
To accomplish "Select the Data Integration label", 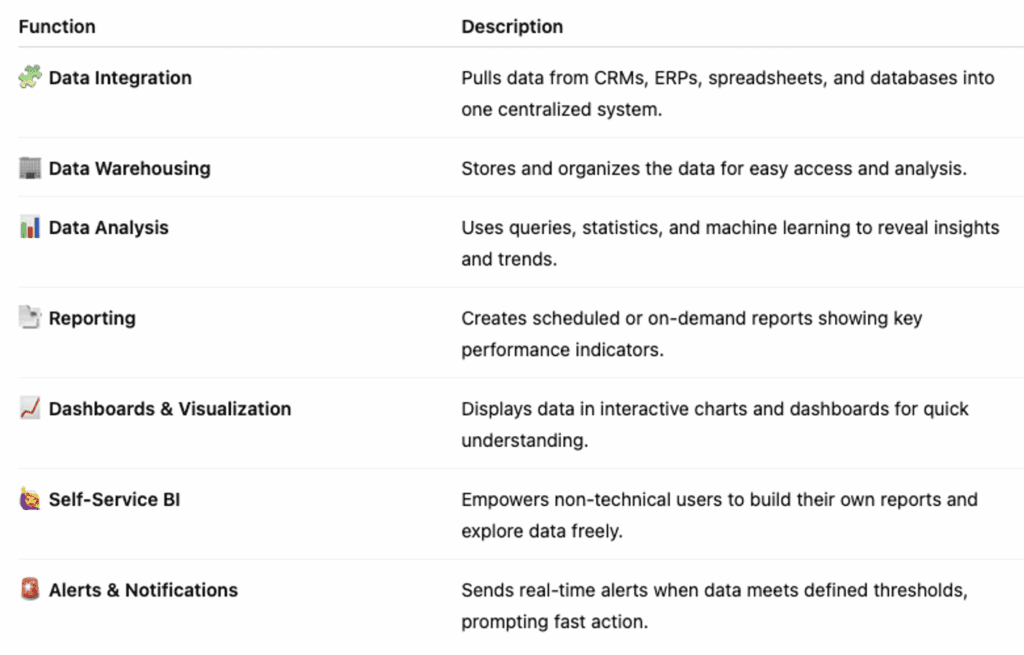I will click(x=120, y=78).
